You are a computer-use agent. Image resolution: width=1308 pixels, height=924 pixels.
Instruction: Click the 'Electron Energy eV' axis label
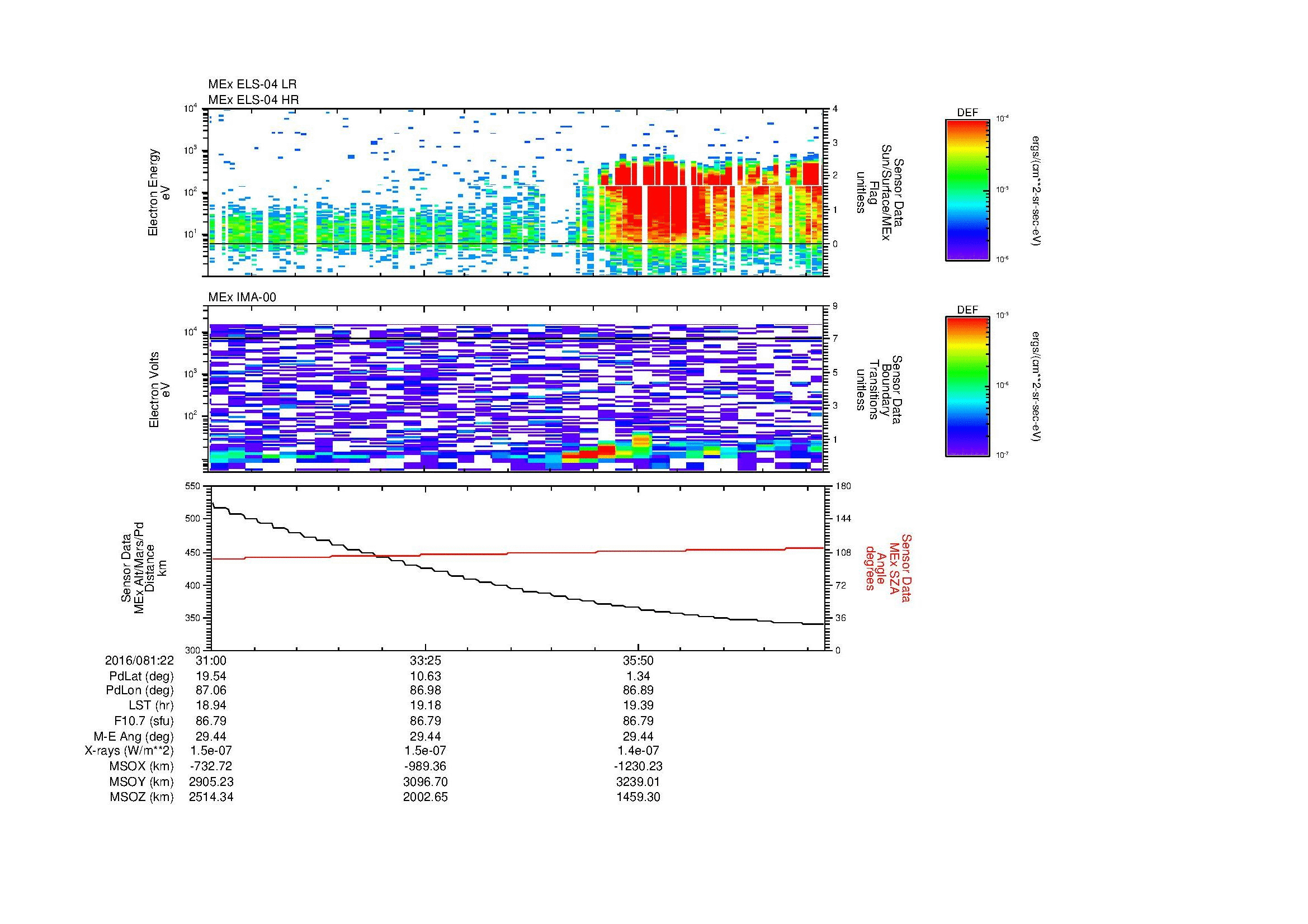click(x=159, y=192)
